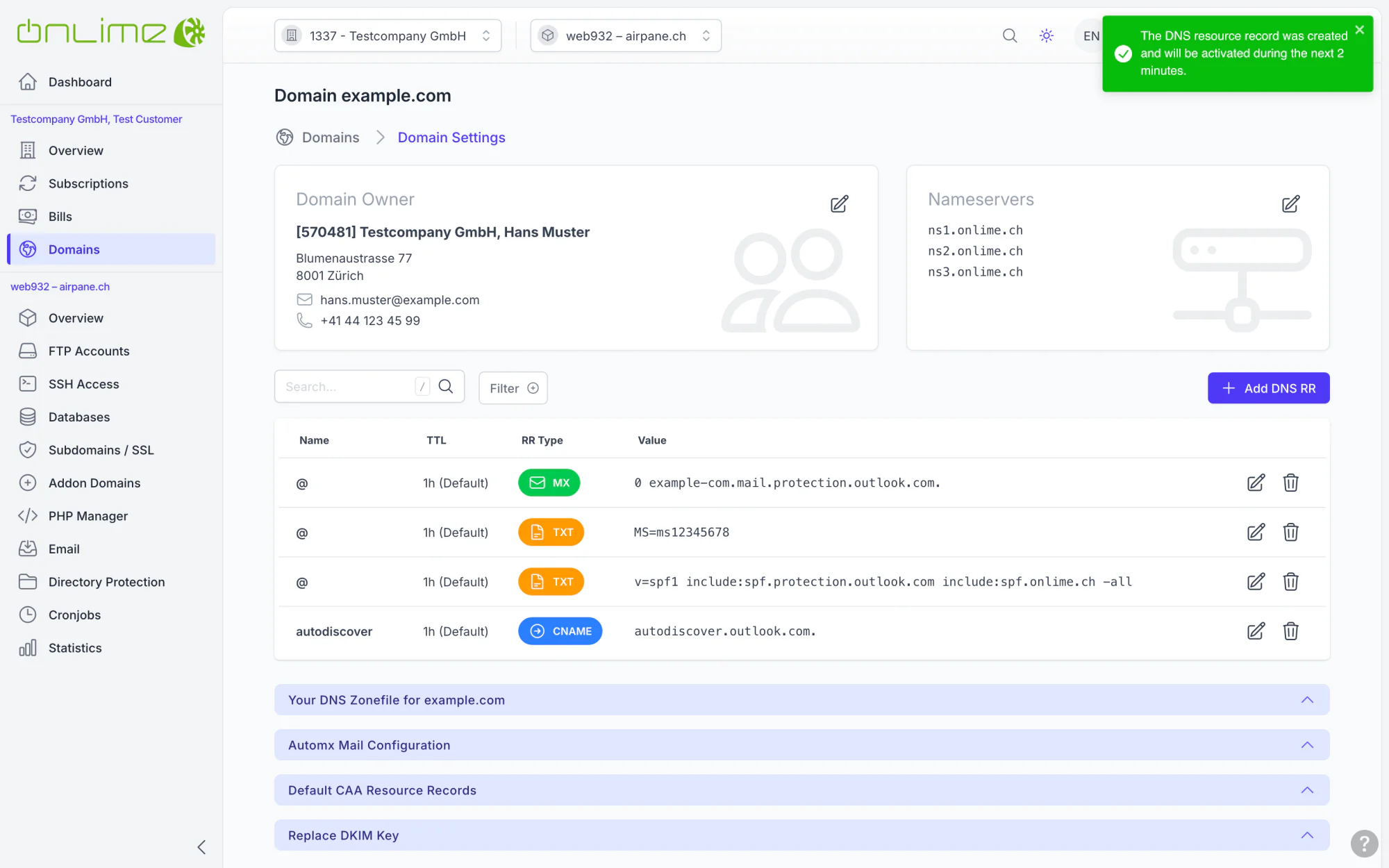Expand Replace DKIM Key section
Viewport: 1389px width, 868px height.
pyautogui.click(x=801, y=835)
